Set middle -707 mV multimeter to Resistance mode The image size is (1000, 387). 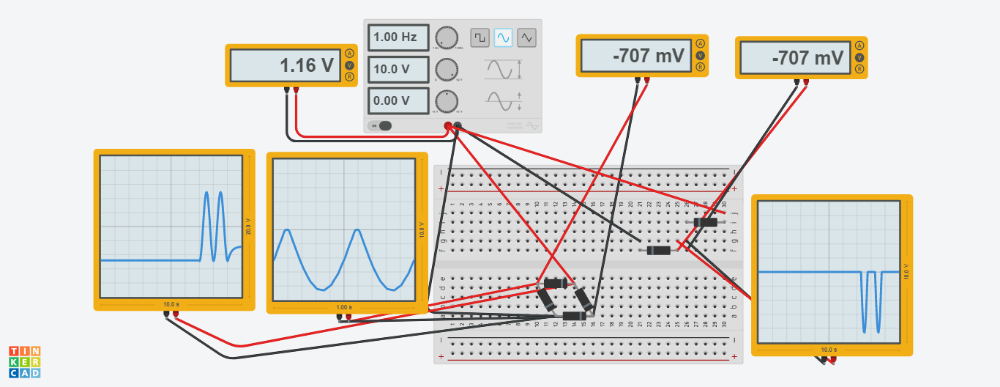pyautogui.click(x=700, y=67)
